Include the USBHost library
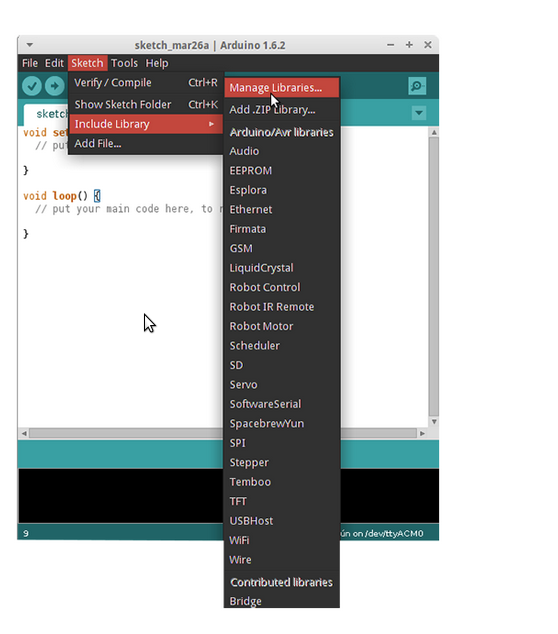The image size is (558, 634). 281,521
